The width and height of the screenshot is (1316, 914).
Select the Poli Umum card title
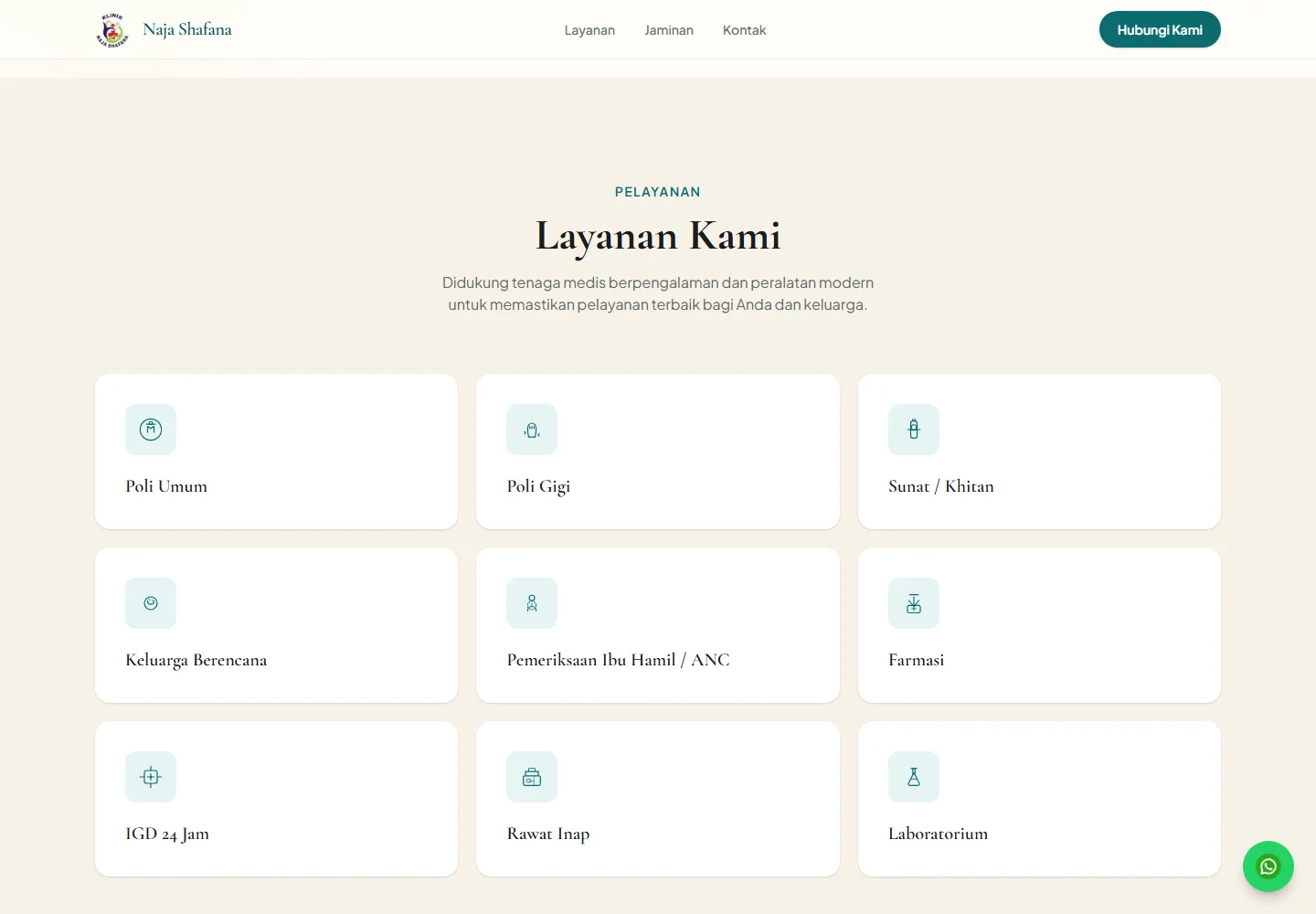(x=166, y=486)
